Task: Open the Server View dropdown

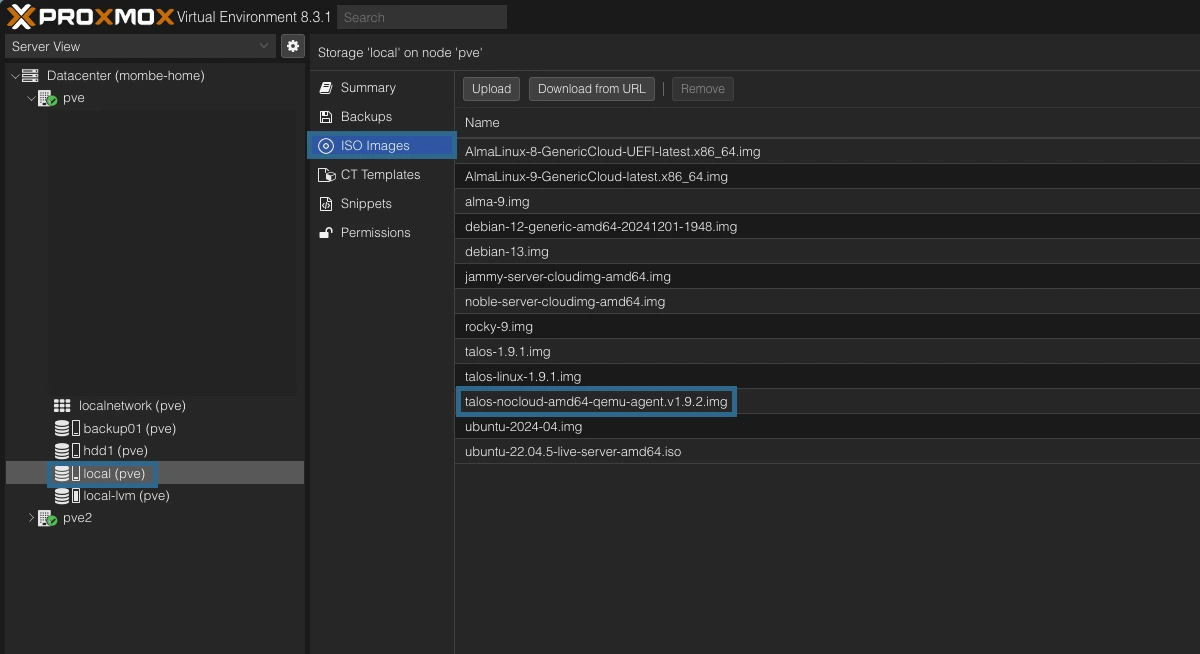Action: click(x=139, y=46)
